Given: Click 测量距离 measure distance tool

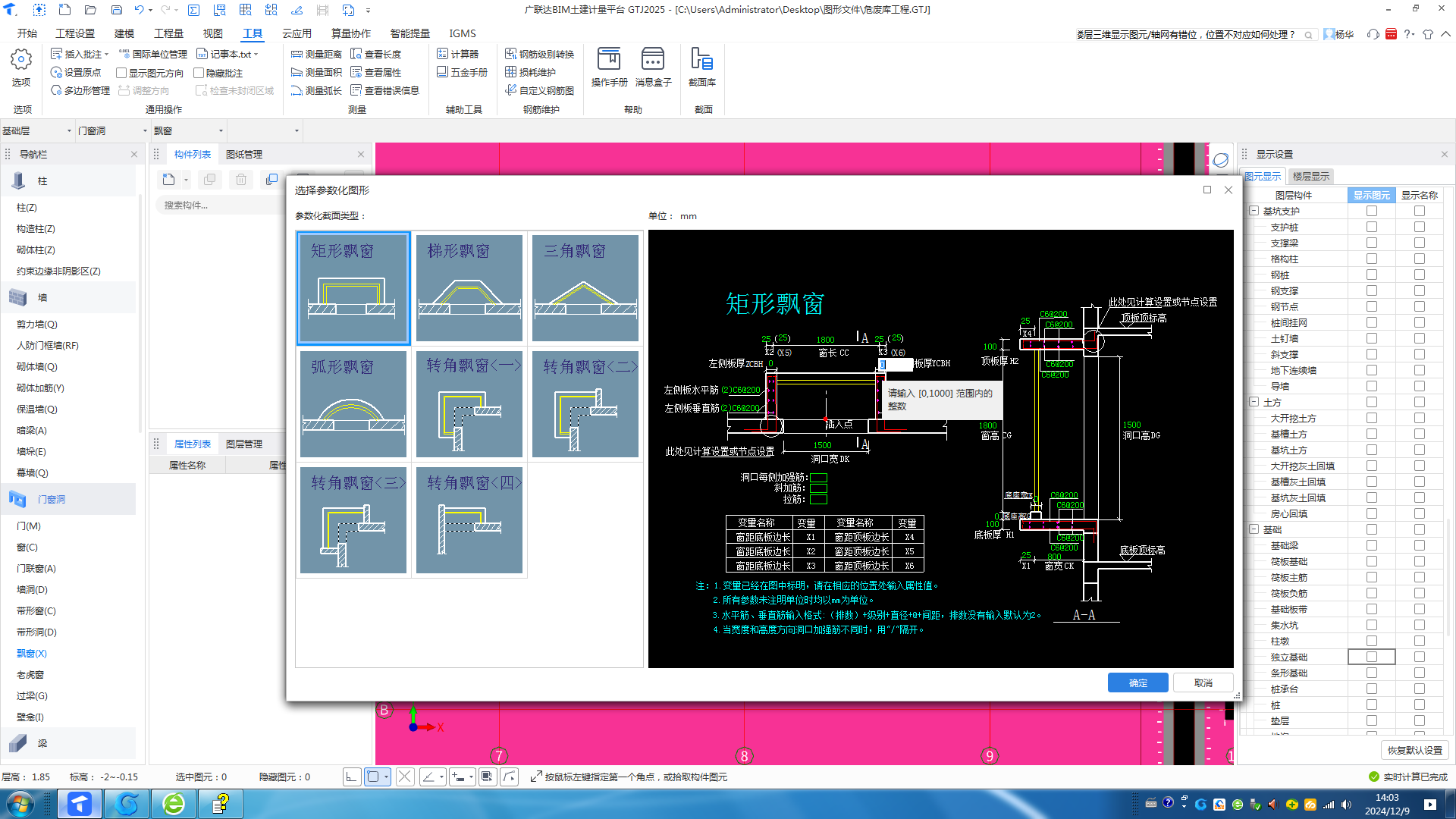Looking at the screenshot, I should point(316,54).
